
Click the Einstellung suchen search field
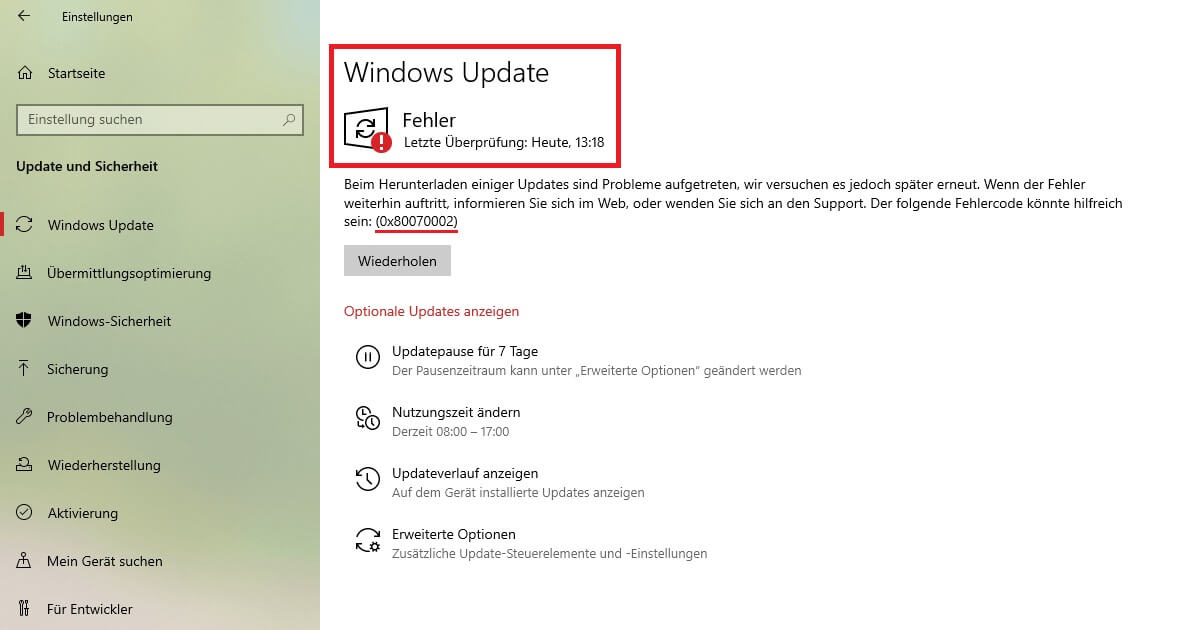(160, 119)
